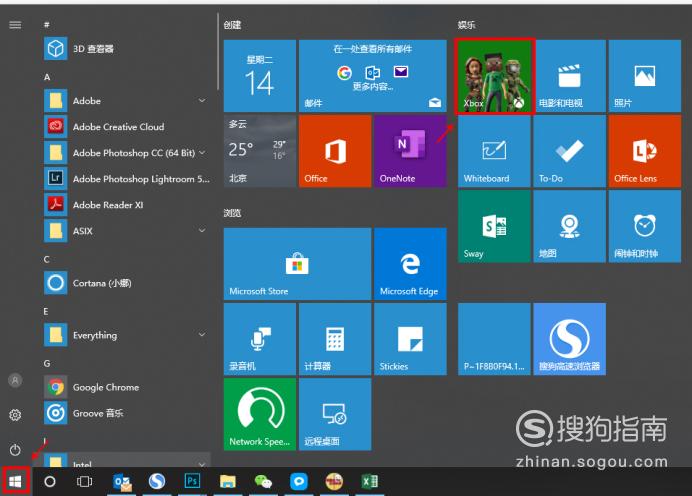
Task: Open the Network Speed Test tile
Action: point(260,414)
